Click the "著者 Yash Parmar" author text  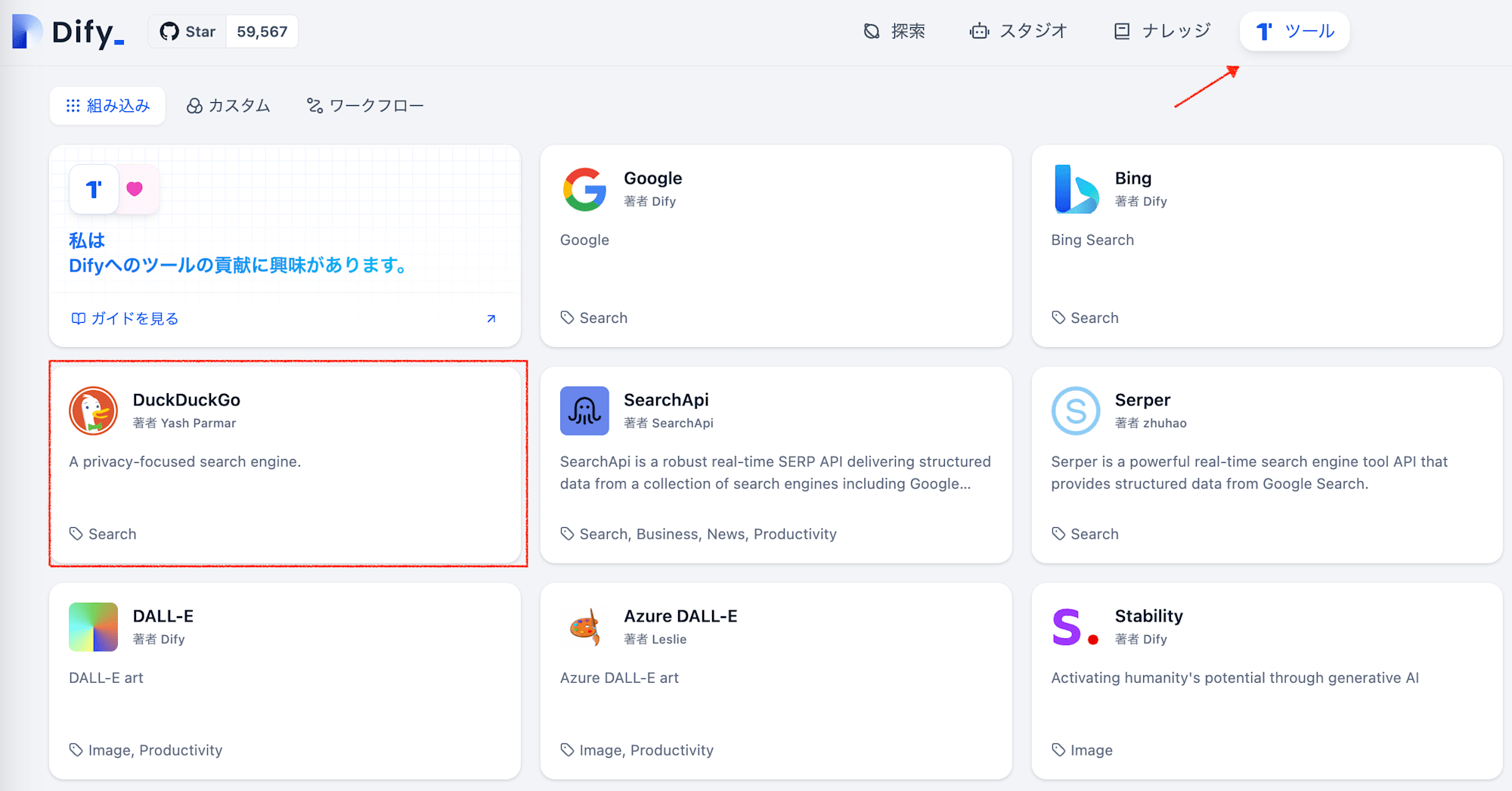click(x=184, y=423)
